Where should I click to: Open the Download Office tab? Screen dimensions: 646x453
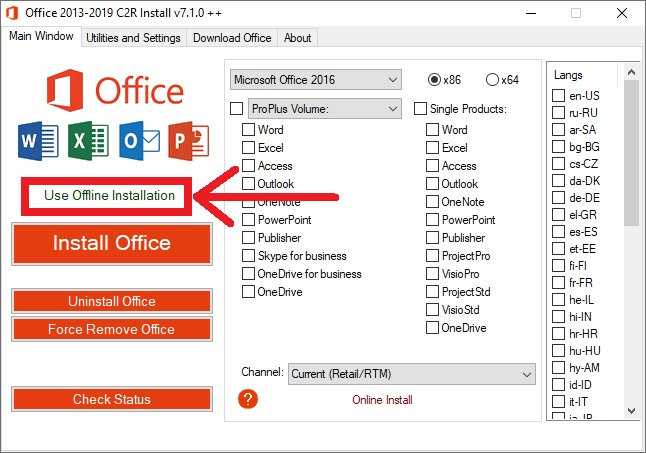[232, 37]
